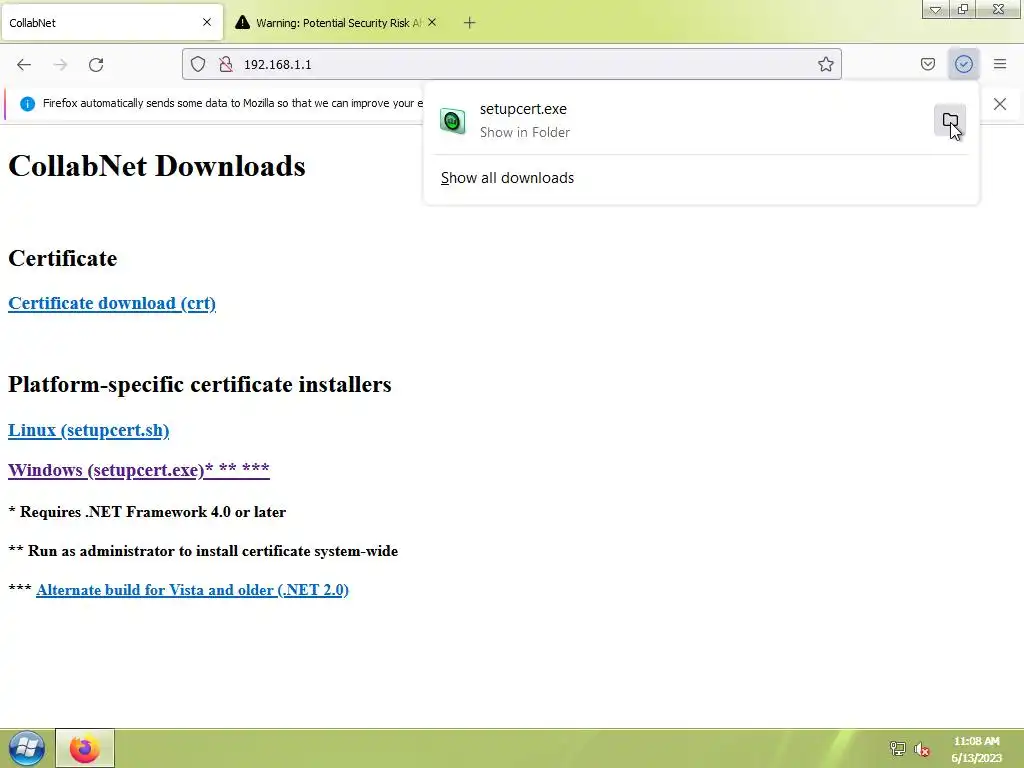Open the downloaded setupcert.exe file icon
The height and width of the screenshot is (768, 1024).
[x=453, y=121]
